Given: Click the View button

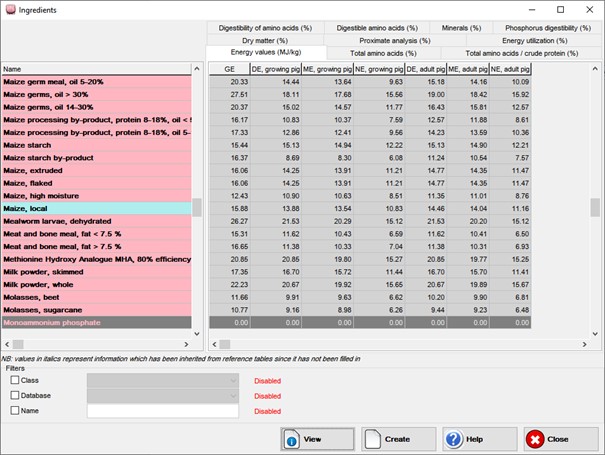Looking at the screenshot, I should pos(317,439).
